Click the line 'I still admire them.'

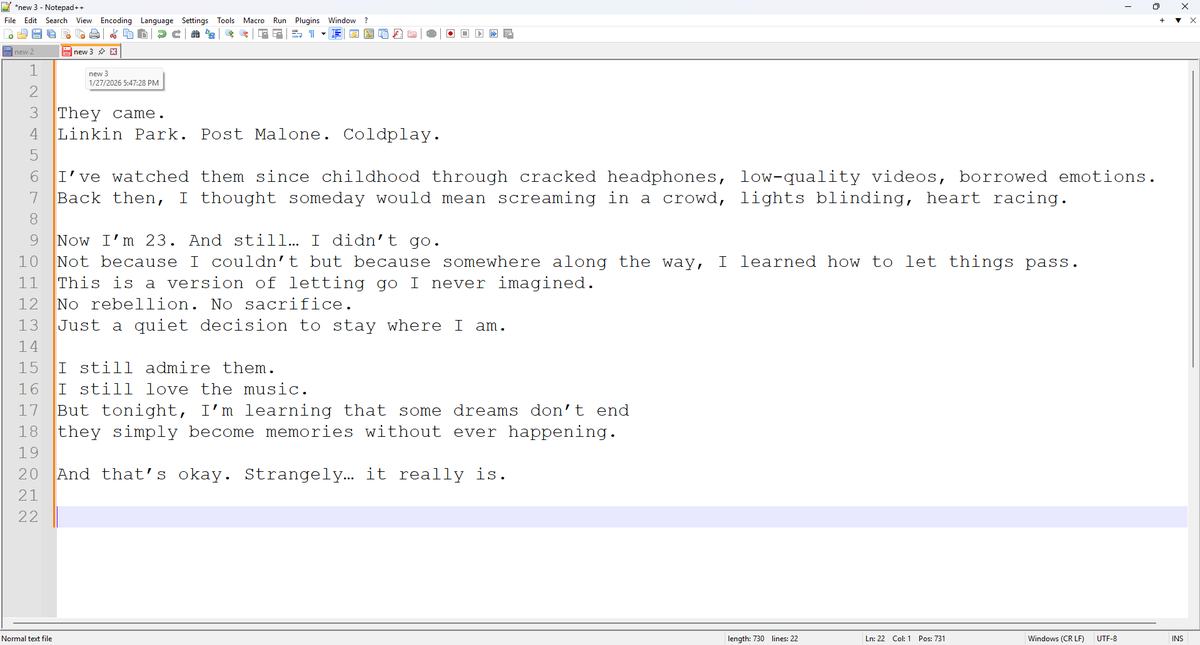[166, 368]
